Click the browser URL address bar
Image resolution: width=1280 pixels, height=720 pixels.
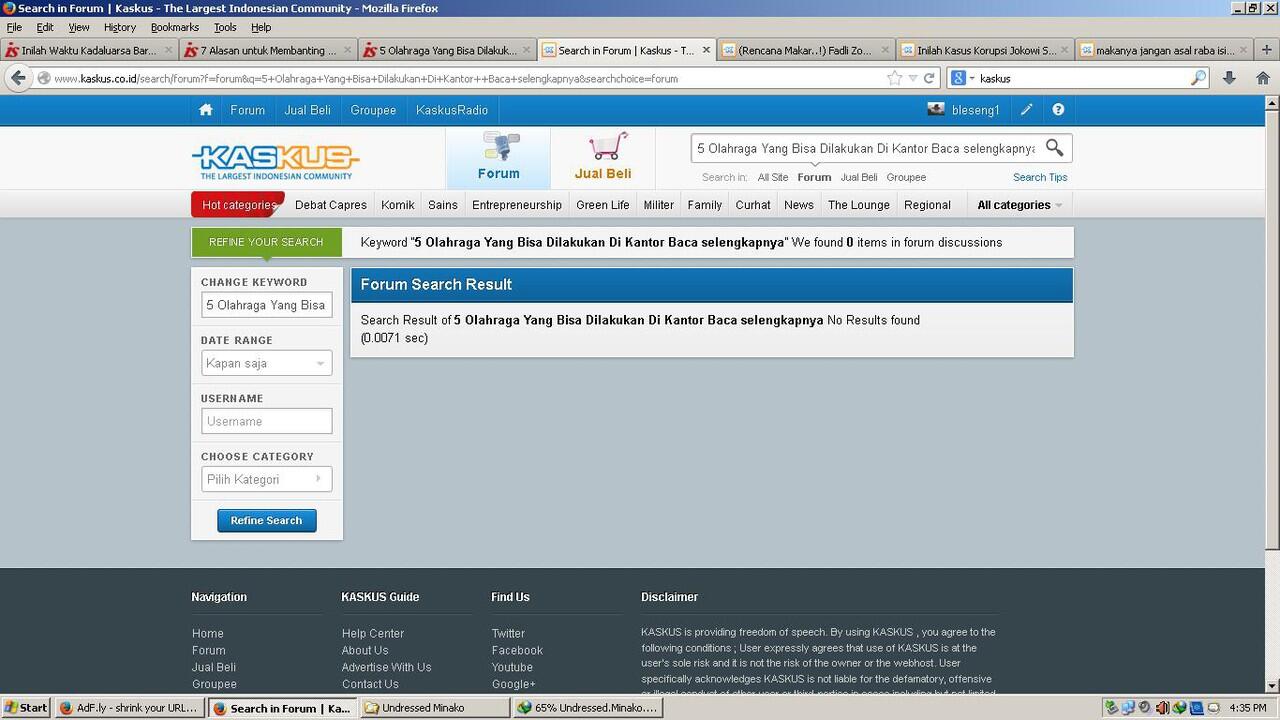tap(468, 78)
